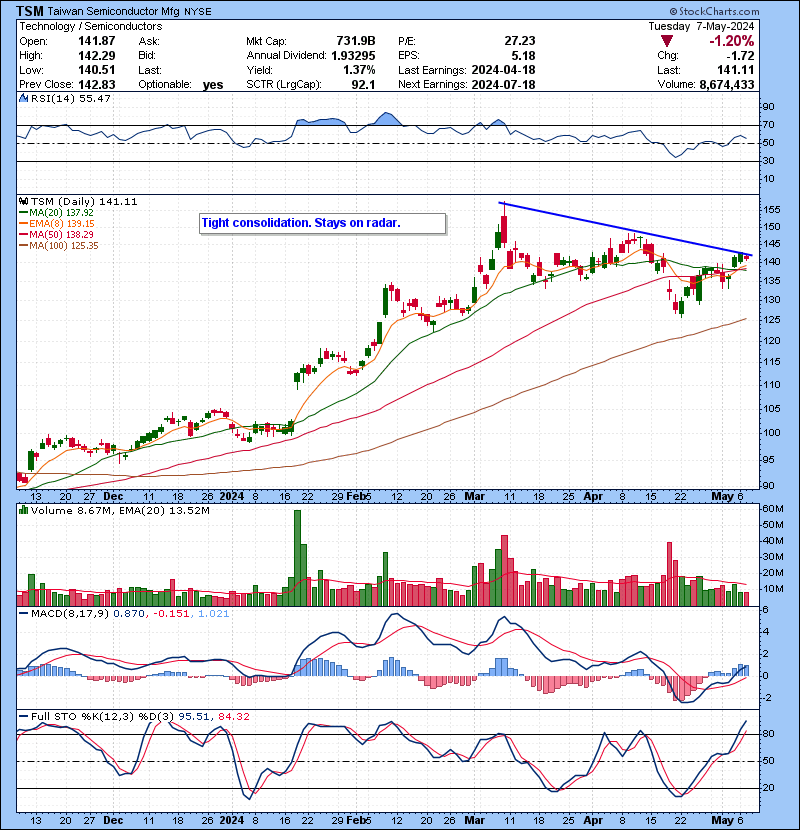
Task: Click the tallest green volume bar in January
Action: tap(297, 556)
